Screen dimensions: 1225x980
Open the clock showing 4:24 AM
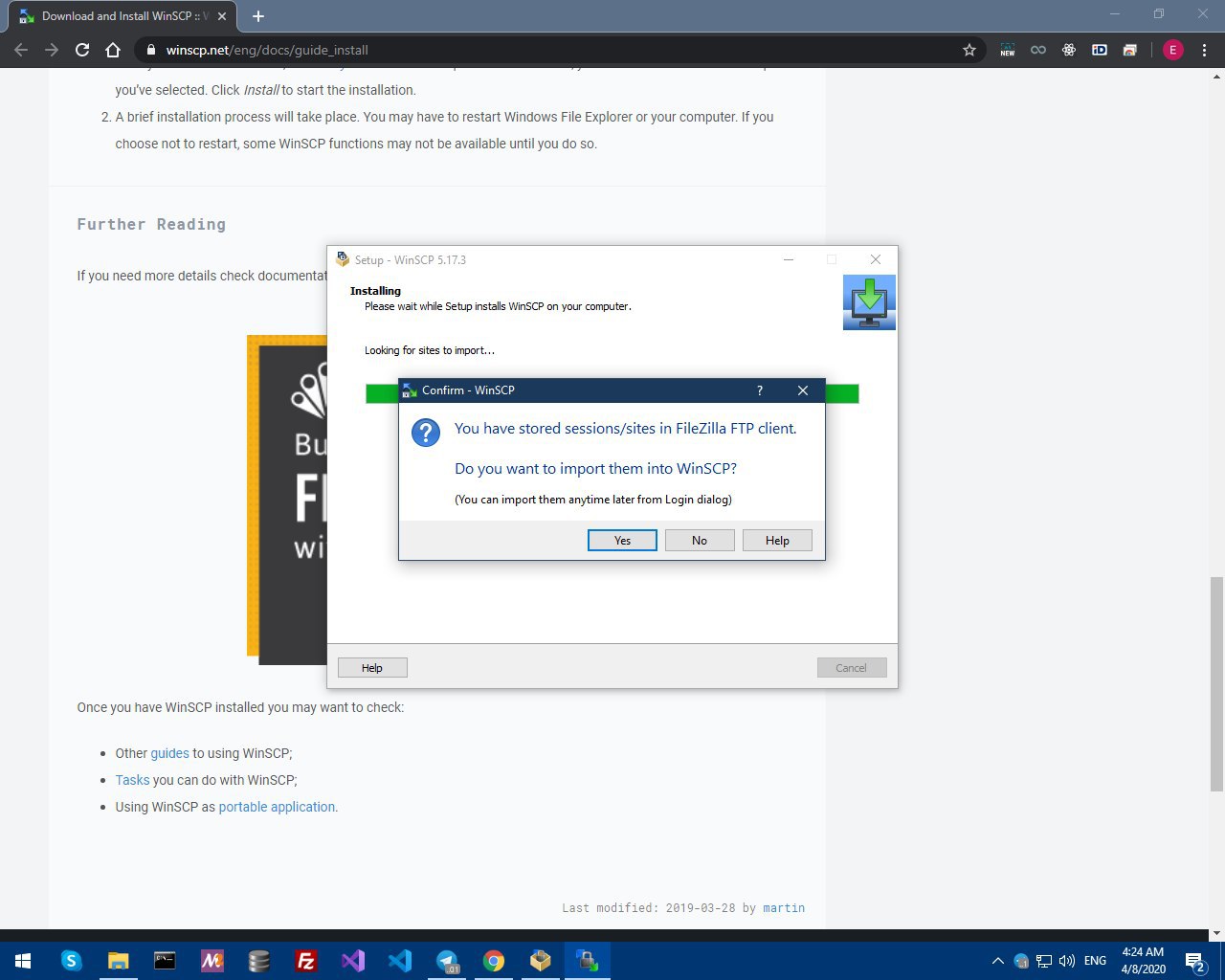(1144, 960)
